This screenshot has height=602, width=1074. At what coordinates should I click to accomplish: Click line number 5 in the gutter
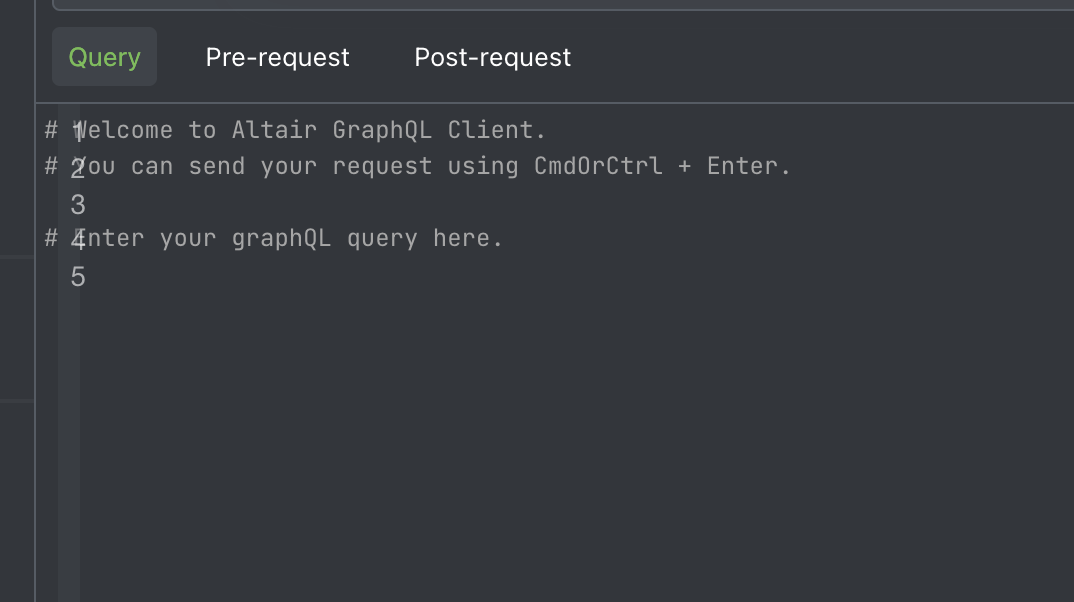click(x=77, y=276)
